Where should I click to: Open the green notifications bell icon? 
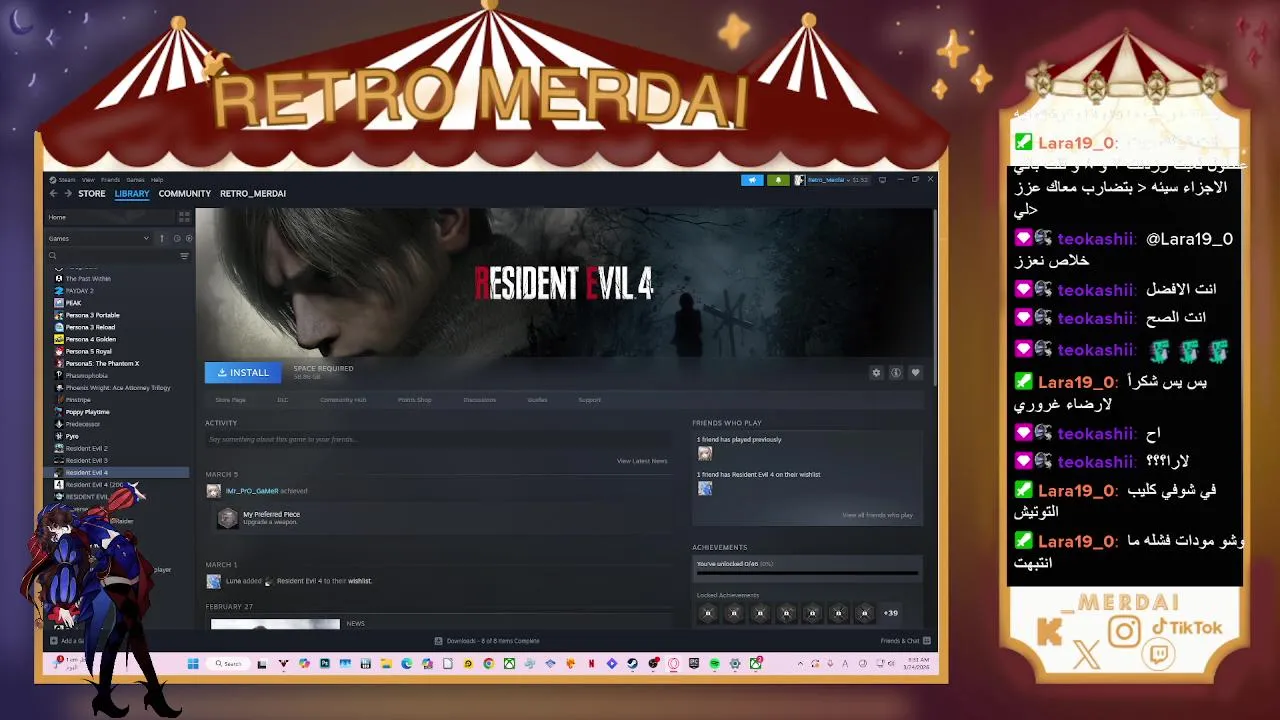pos(778,180)
